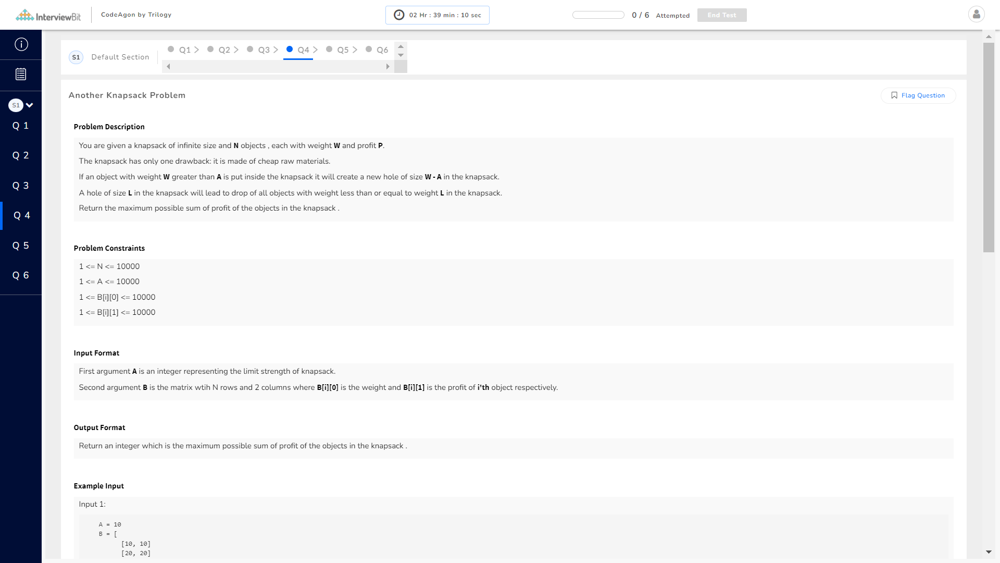The width and height of the screenshot is (1000, 563).
Task: Open the info icon in sidebar
Action: tap(21, 44)
